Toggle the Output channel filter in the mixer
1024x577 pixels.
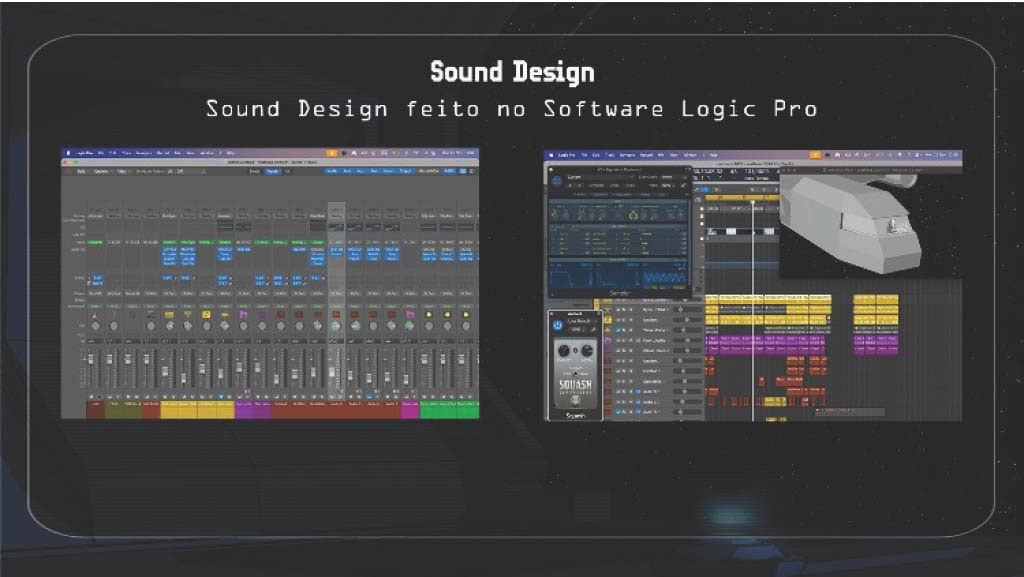[x=406, y=171]
